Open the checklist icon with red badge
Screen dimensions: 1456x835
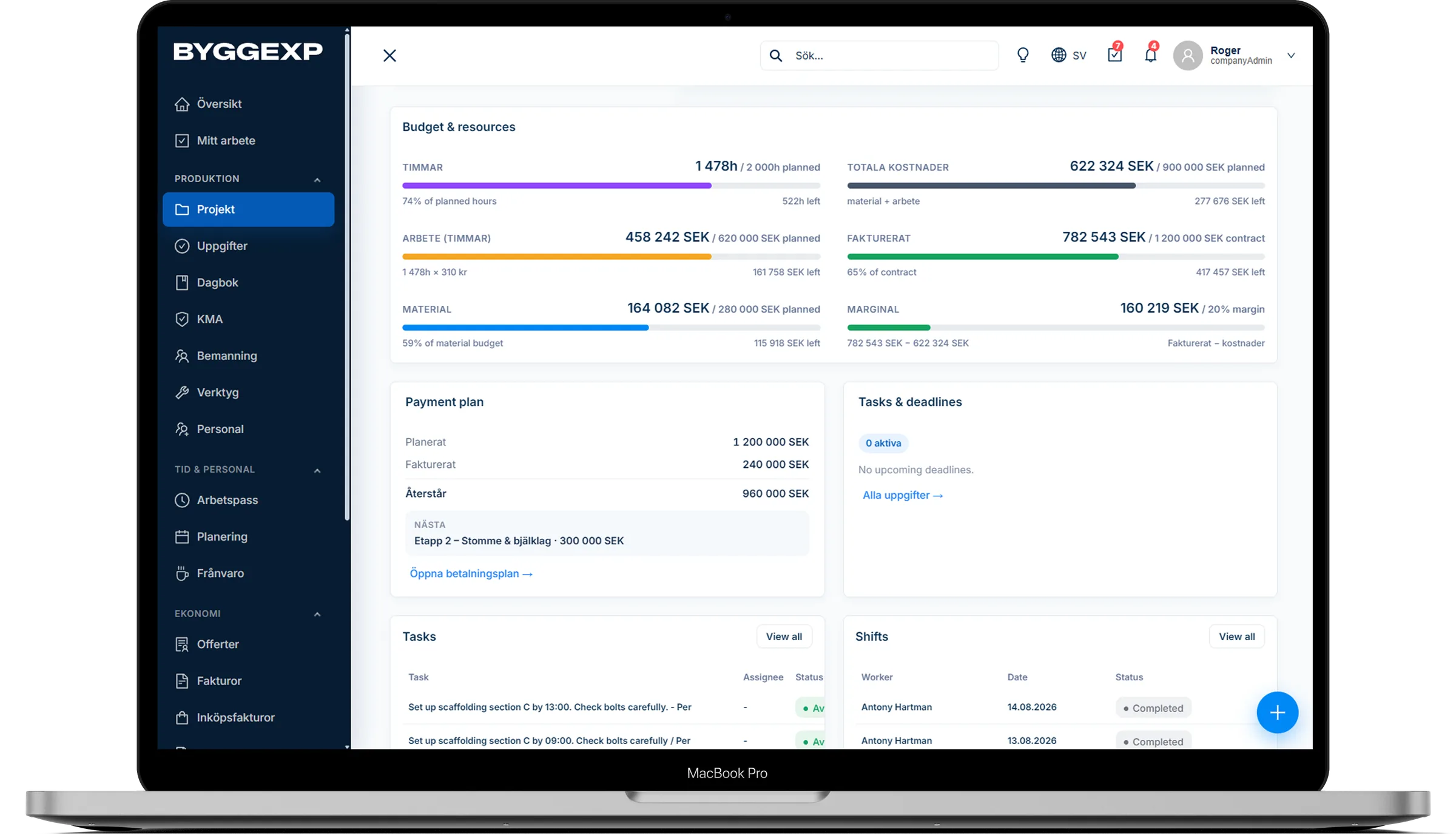coord(1114,55)
